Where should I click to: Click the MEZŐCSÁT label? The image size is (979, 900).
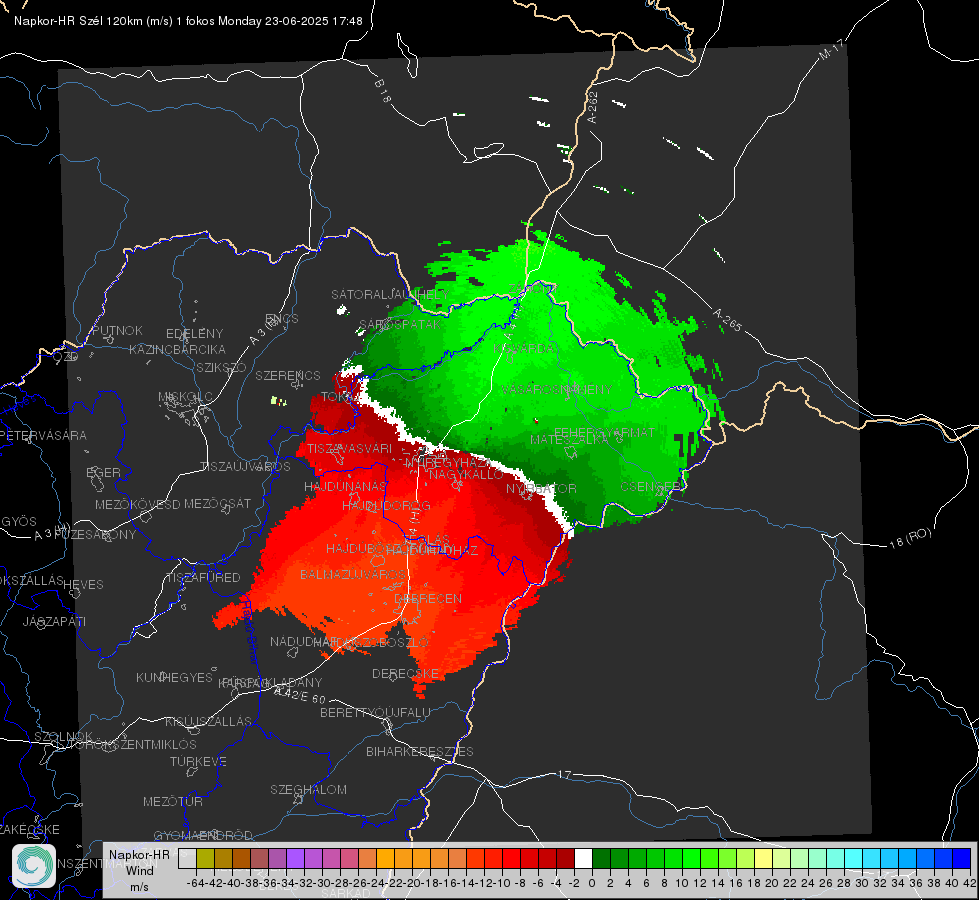(217, 503)
